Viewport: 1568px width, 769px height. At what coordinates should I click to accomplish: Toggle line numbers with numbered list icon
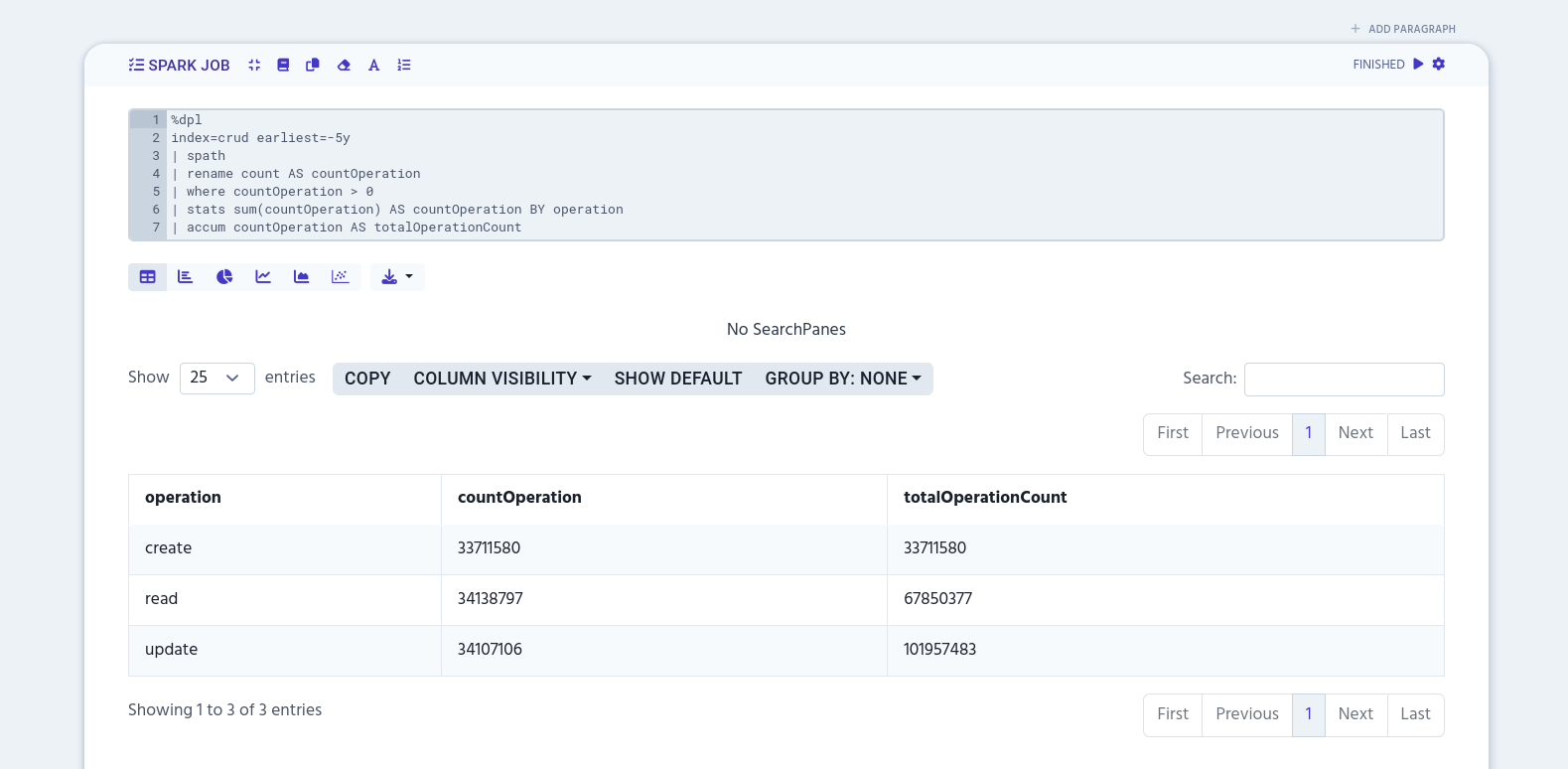point(404,65)
